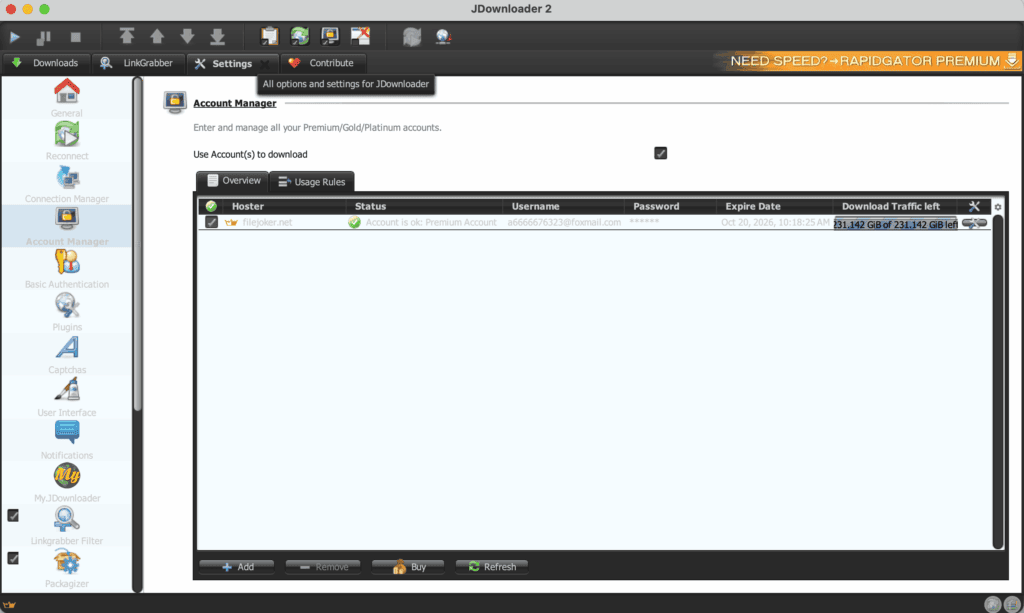Screen dimensions: 1024x613
Task: Open Reconnect settings in sidebar
Action: pos(67,141)
